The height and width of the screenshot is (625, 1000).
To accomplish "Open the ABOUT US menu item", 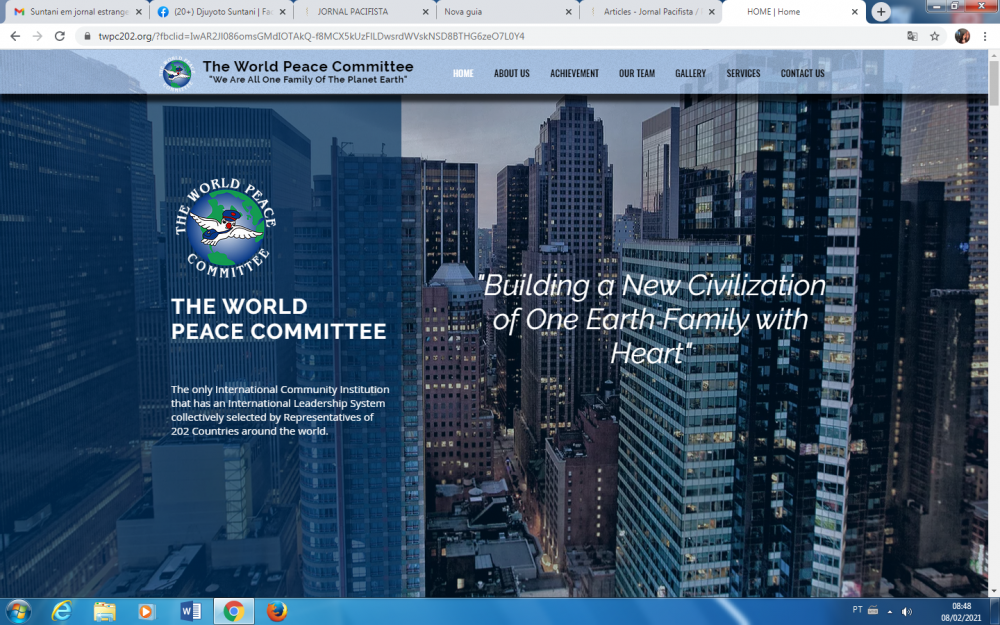I will 511,73.
